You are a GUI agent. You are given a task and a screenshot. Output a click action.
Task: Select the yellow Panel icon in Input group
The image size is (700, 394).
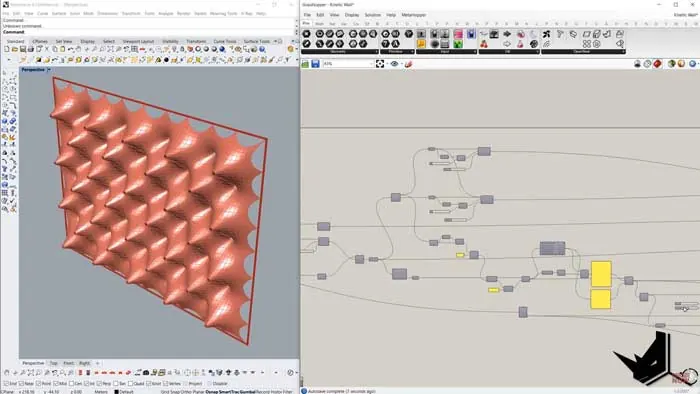(421, 44)
